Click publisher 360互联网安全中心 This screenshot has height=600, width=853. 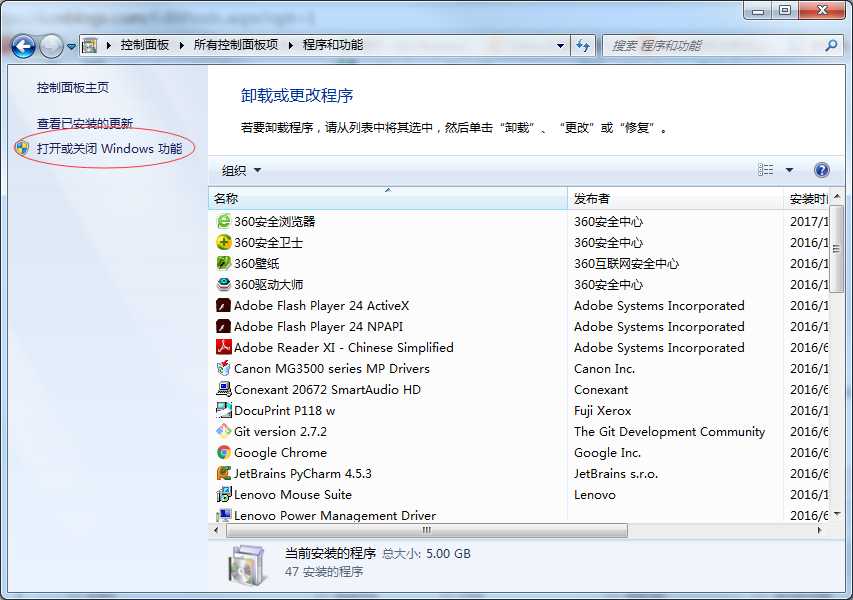pos(626,264)
